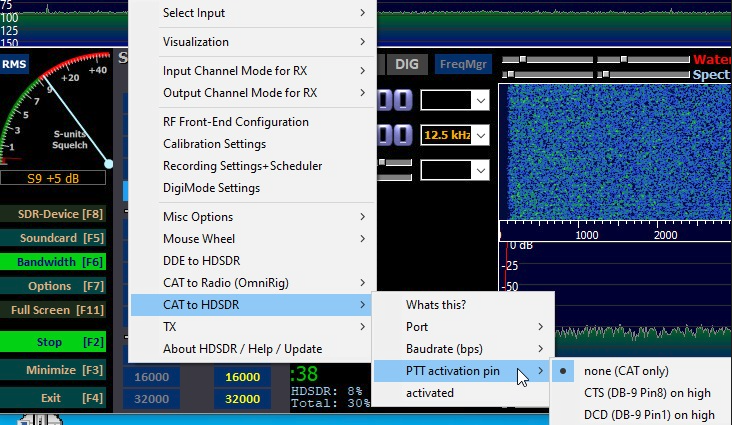Expand the Misc Options submenu
732x425 pixels.
tap(252, 217)
